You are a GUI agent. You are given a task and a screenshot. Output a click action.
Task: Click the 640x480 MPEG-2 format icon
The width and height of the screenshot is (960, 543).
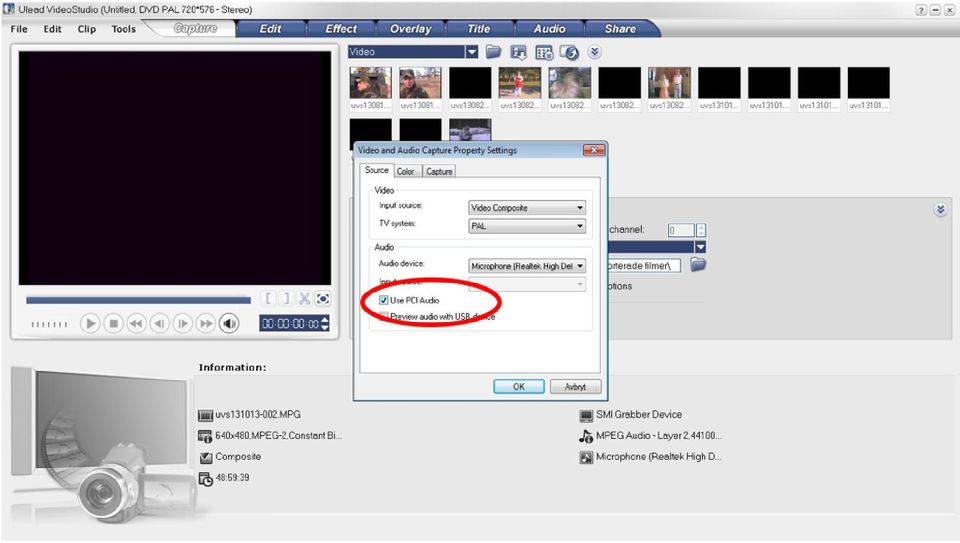tap(205, 436)
